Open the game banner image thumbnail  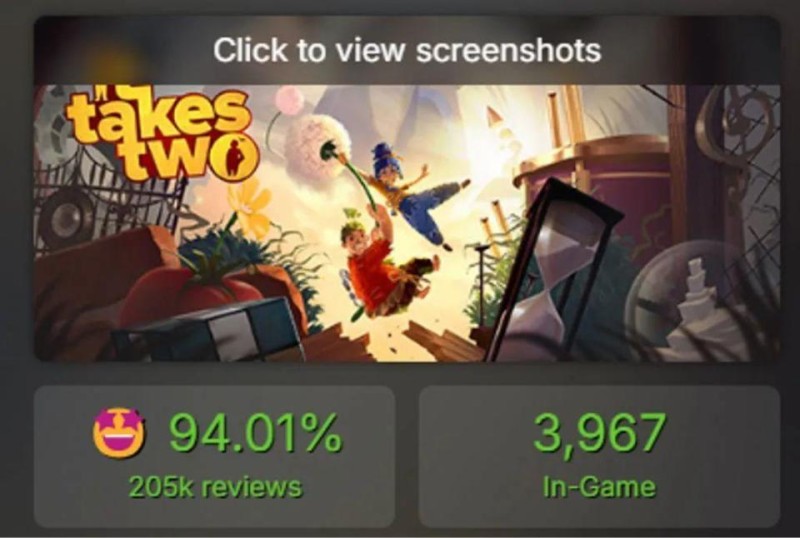pyautogui.click(x=407, y=223)
